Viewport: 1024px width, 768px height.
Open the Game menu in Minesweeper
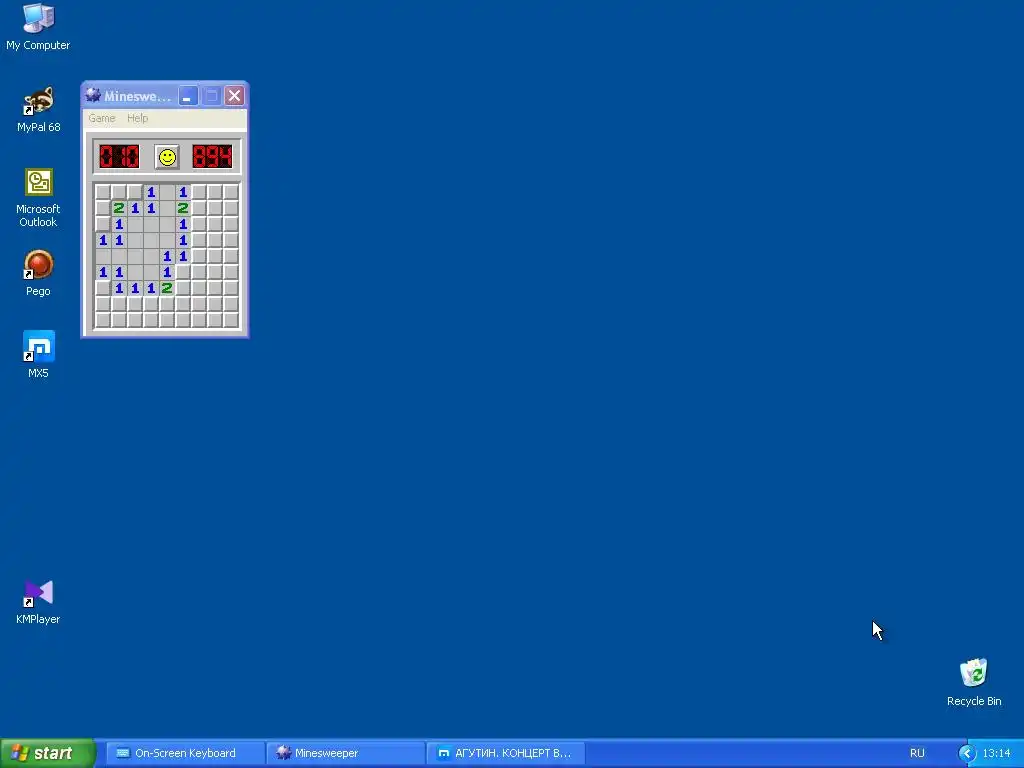pyautogui.click(x=102, y=118)
